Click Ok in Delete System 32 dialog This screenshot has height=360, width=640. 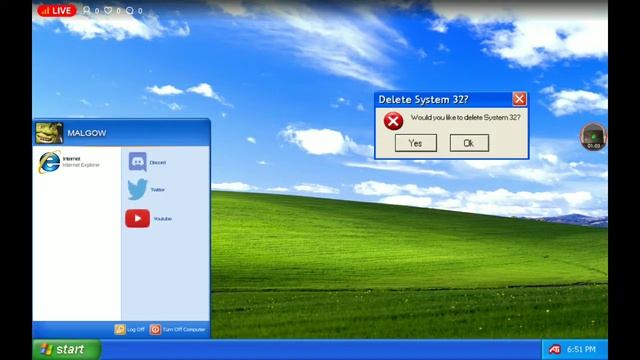coord(469,143)
